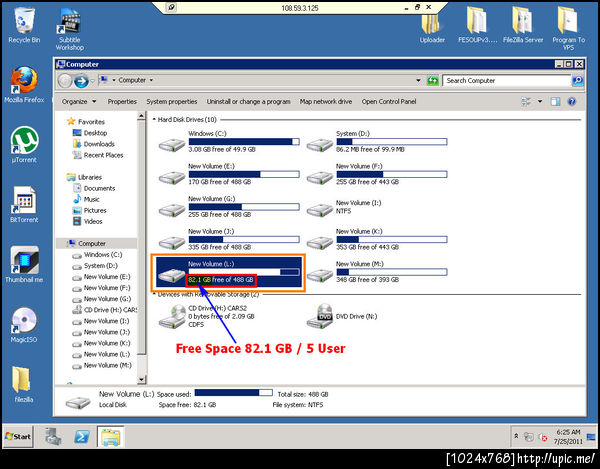
Task: Open the address bar history dropdown
Action: coord(418,80)
